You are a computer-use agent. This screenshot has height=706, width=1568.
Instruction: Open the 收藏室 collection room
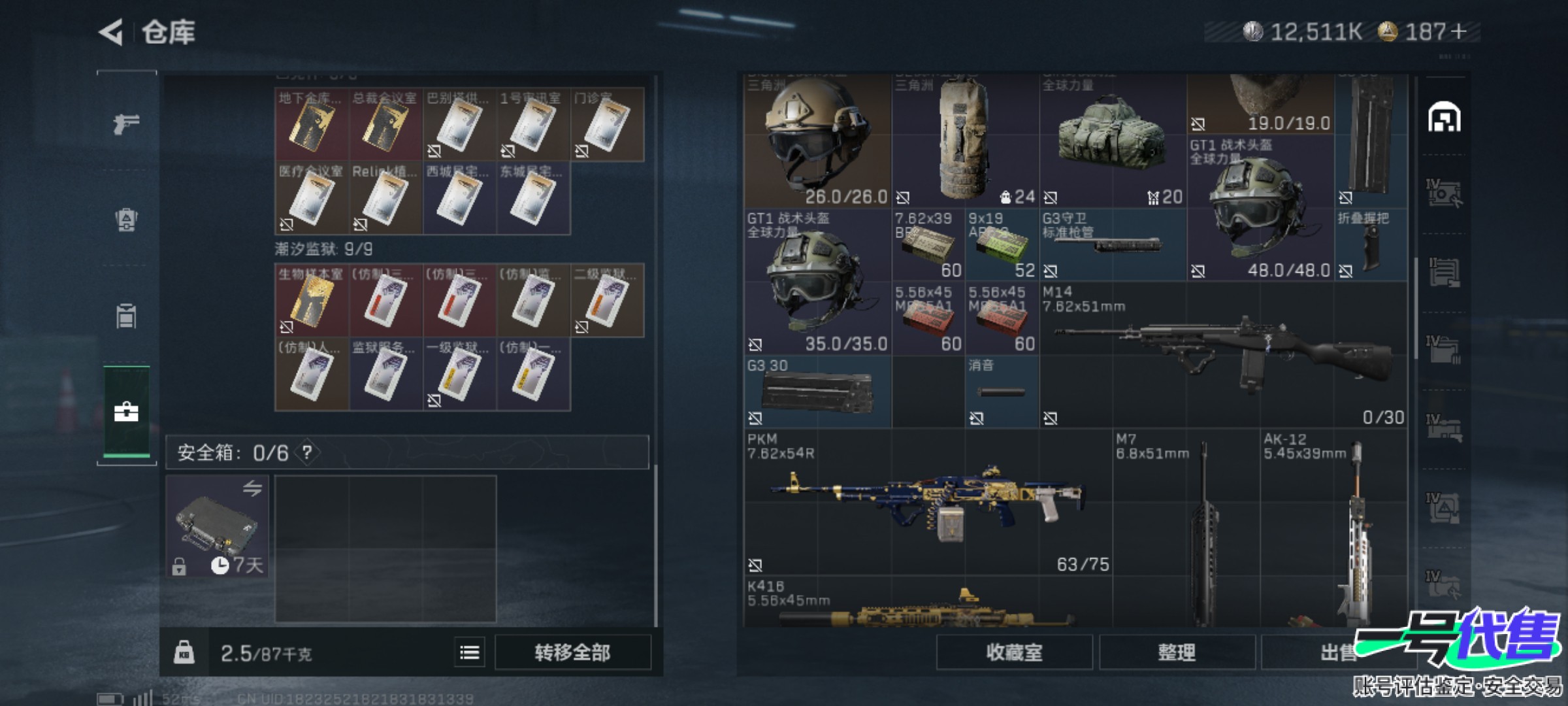[x=1014, y=652]
